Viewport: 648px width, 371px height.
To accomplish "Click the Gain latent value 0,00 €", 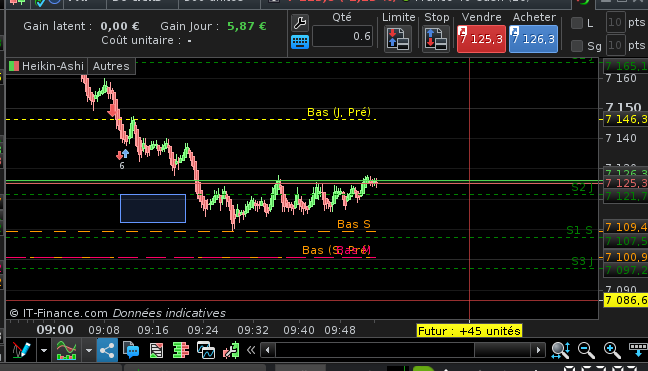I will 120,26.
